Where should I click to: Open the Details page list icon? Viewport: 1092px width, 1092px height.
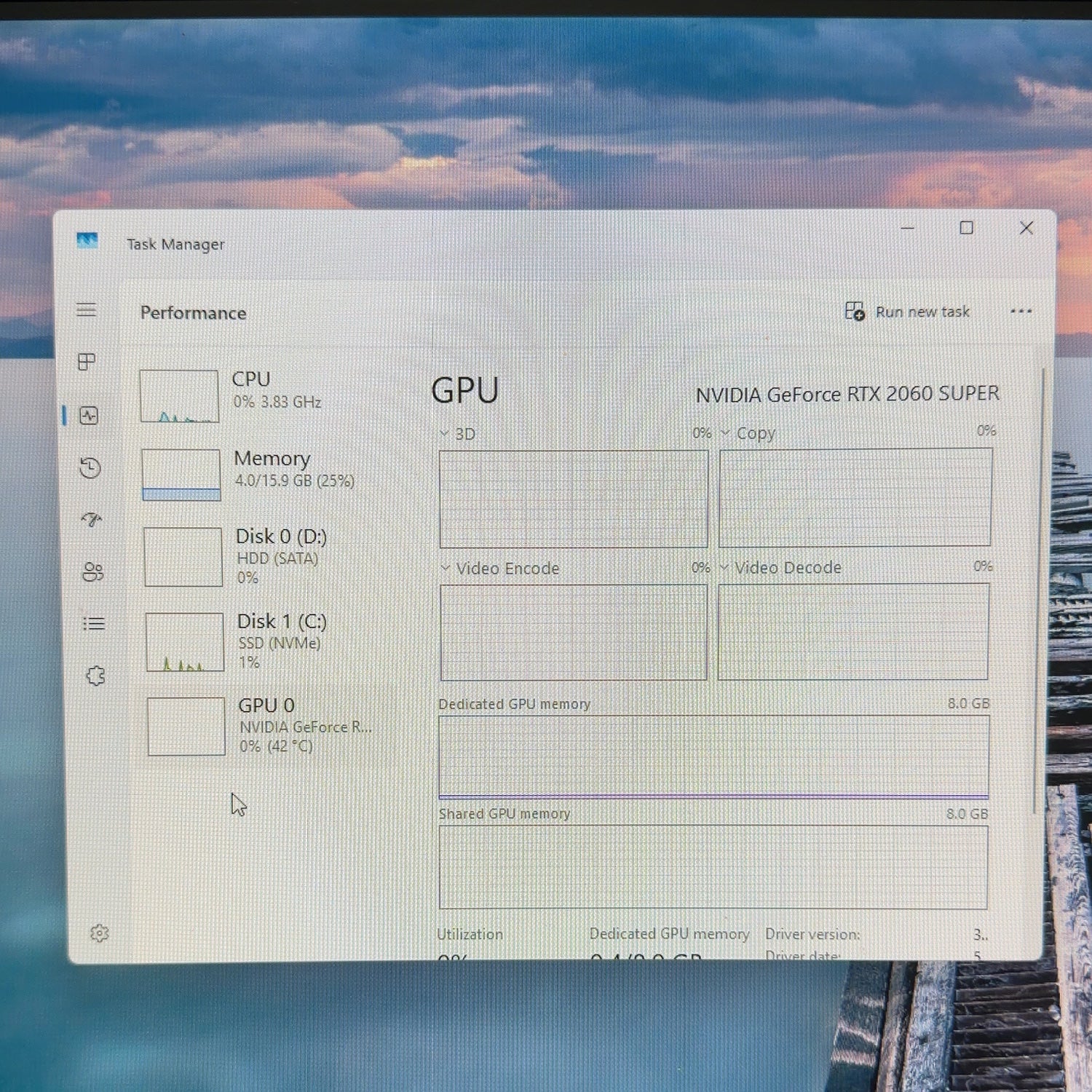94,624
